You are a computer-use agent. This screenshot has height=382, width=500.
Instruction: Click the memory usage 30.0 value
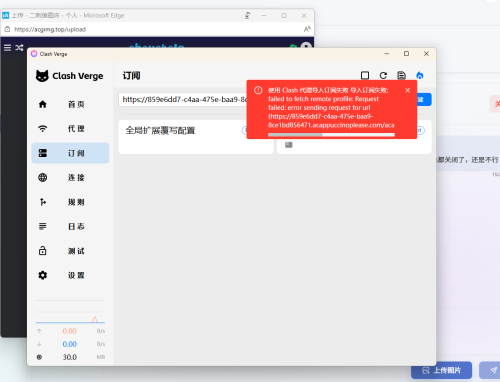point(70,357)
